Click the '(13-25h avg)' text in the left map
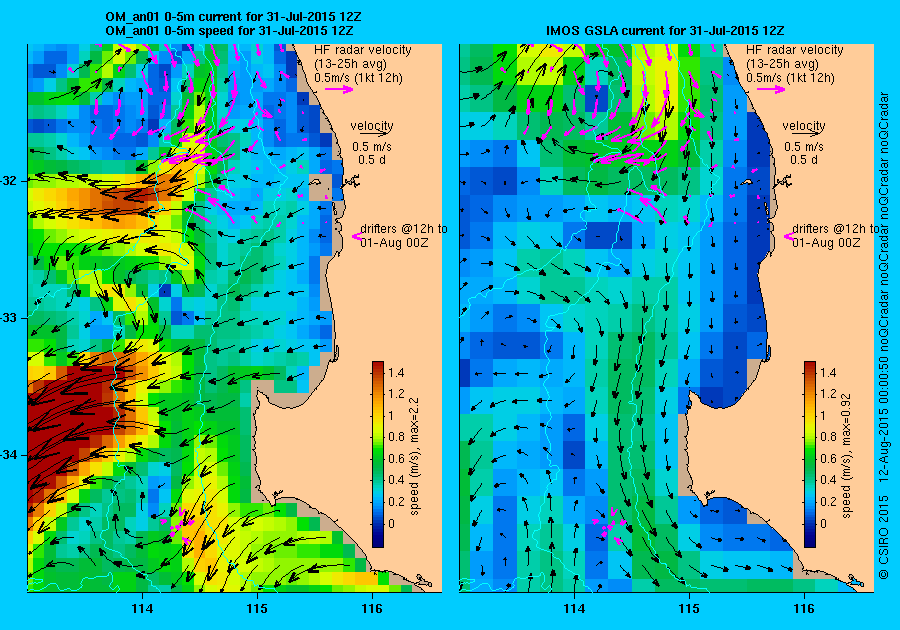 point(350,64)
